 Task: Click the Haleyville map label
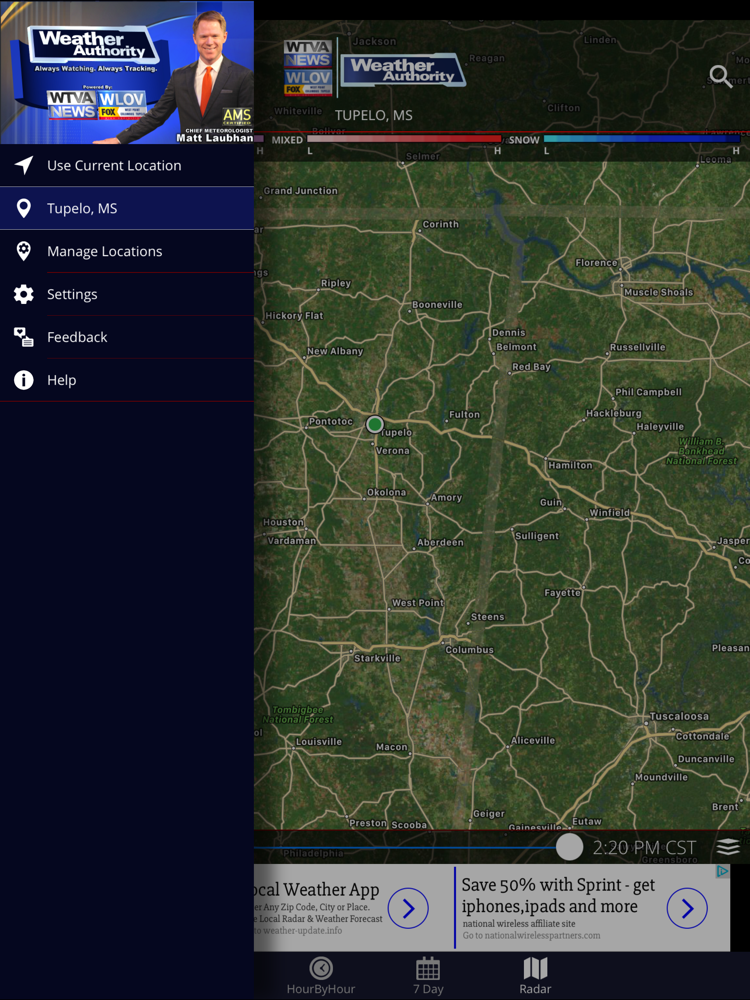660,427
